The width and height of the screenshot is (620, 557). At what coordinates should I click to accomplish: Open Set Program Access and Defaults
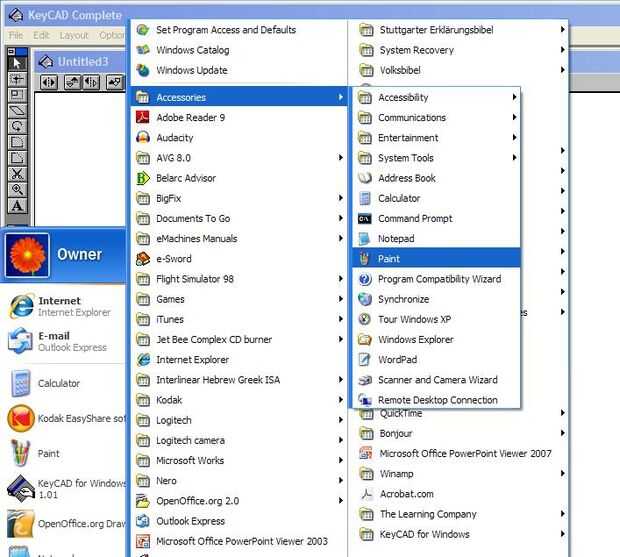click(x=239, y=30)
